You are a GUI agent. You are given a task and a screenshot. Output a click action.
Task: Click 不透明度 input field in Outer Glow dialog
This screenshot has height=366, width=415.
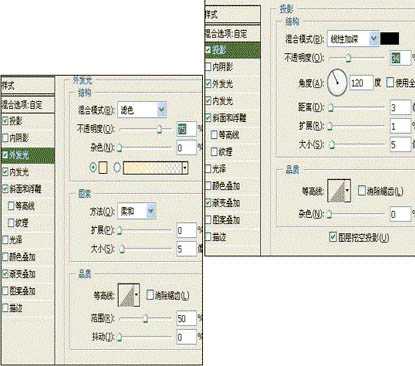186,129
